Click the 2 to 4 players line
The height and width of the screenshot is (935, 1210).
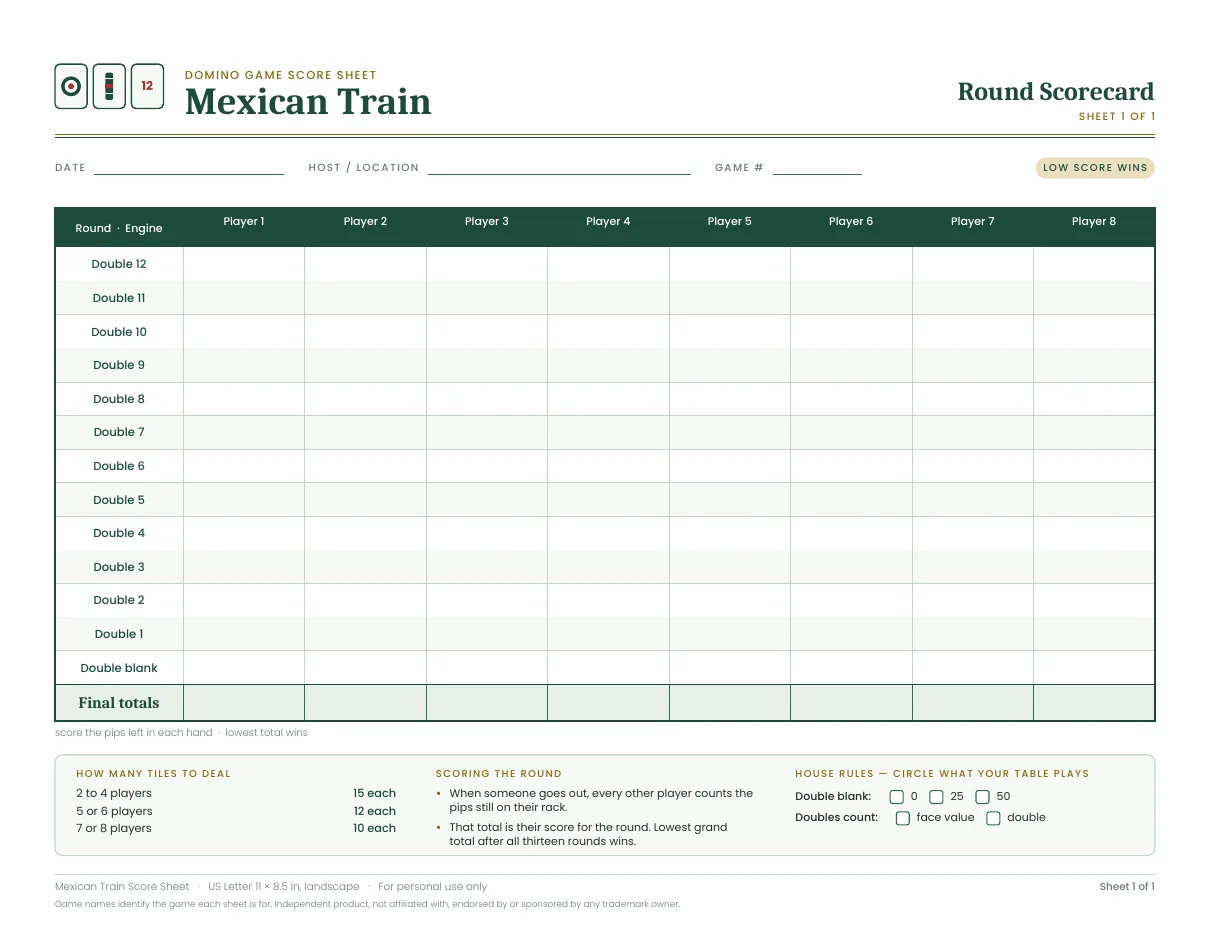(114, 793)
